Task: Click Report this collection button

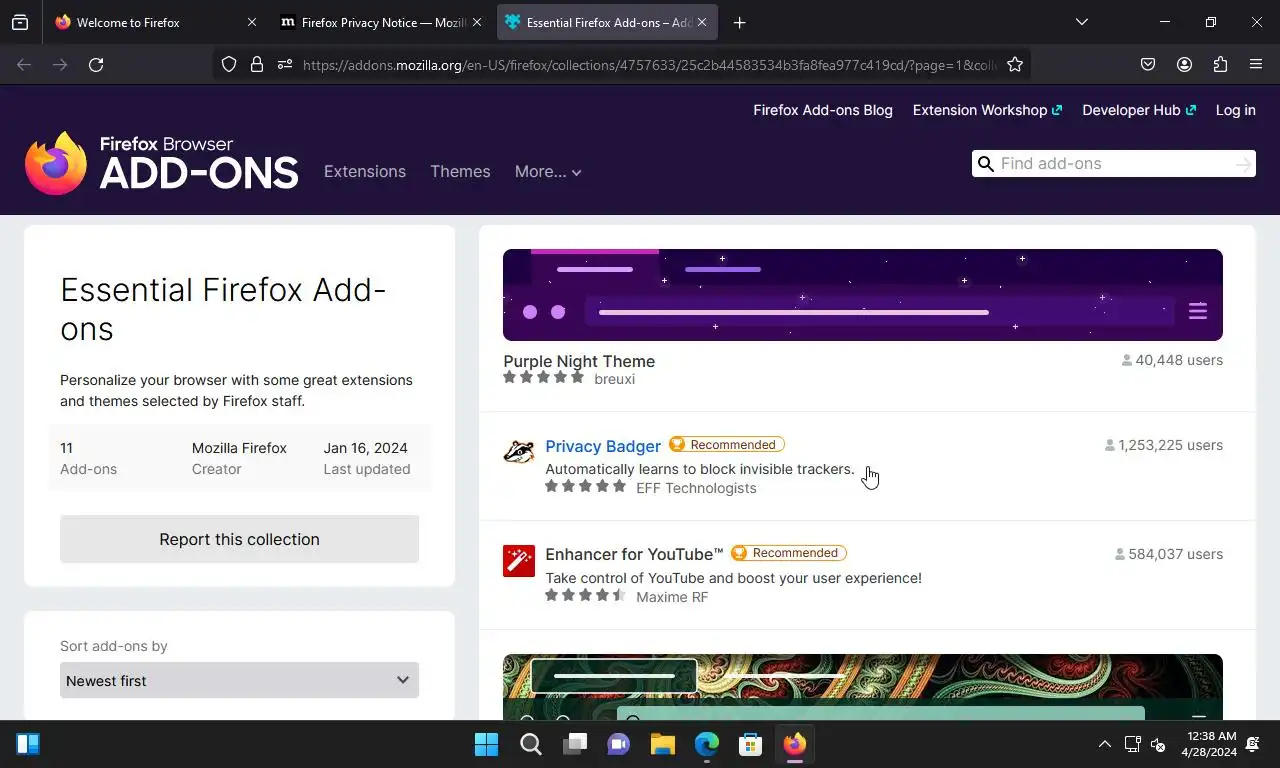Action: [239, 539]
